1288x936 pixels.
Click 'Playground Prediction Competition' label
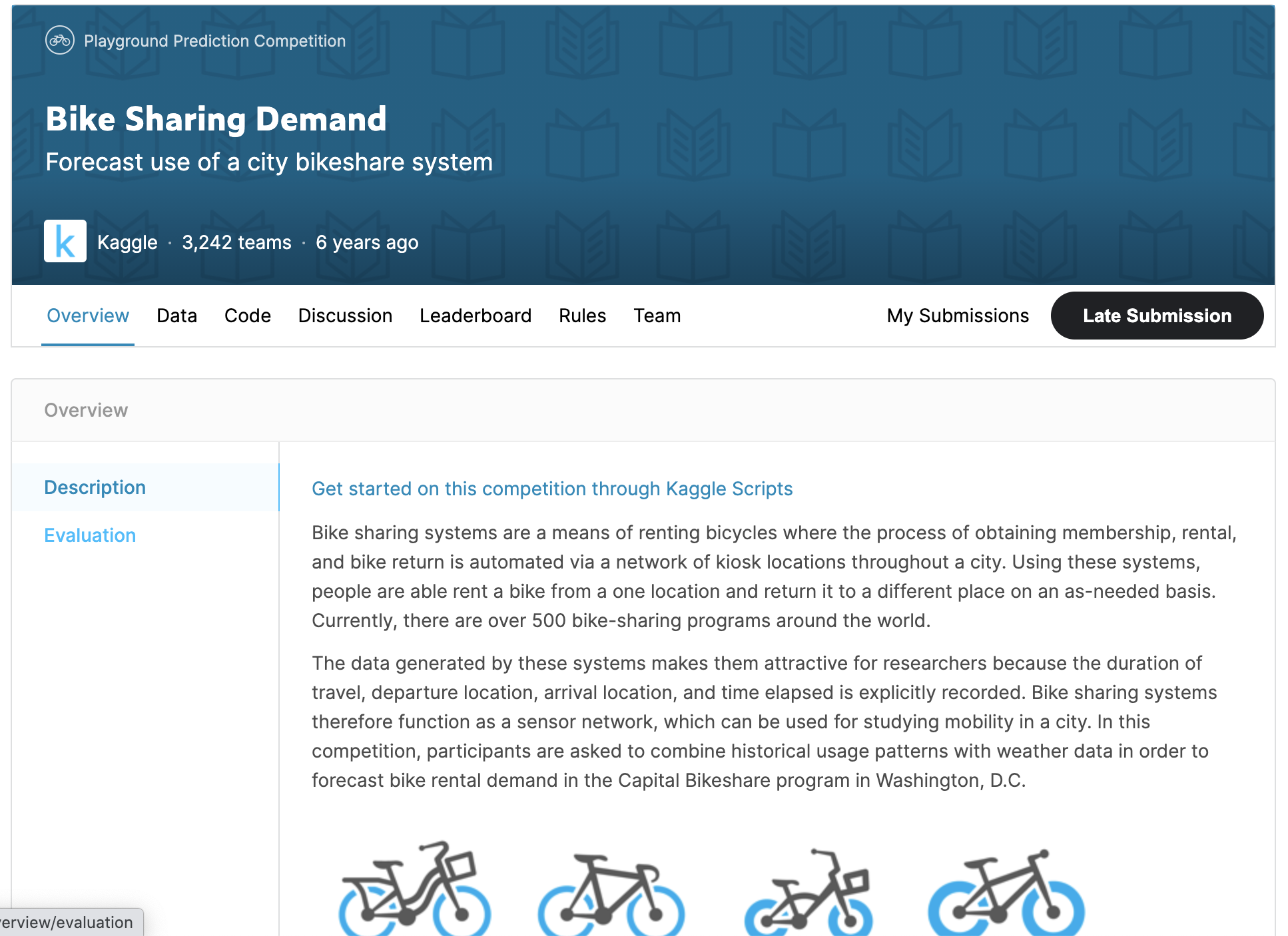[x=214, y=41]
